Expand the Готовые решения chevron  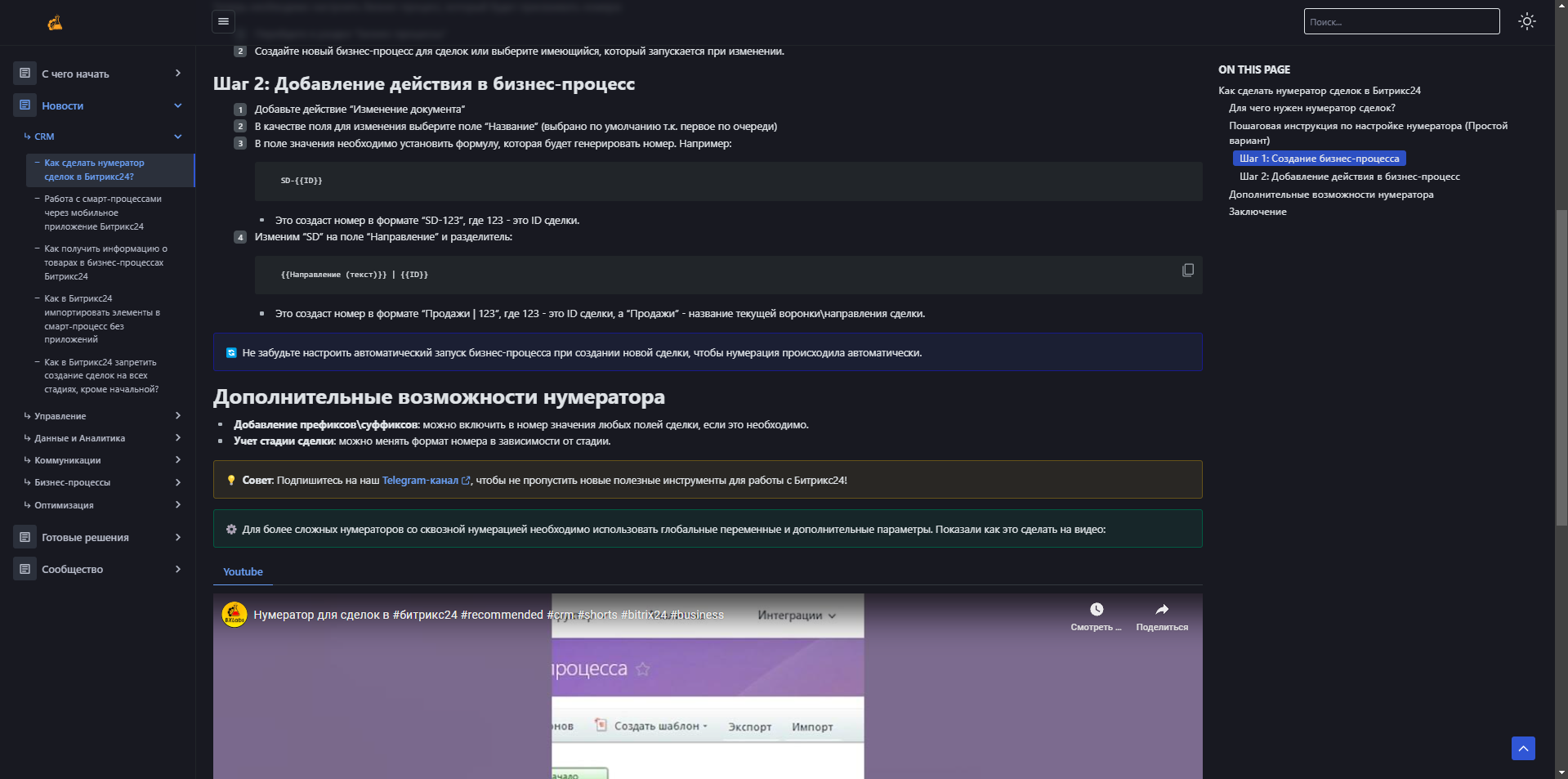(x=178, y=537)
